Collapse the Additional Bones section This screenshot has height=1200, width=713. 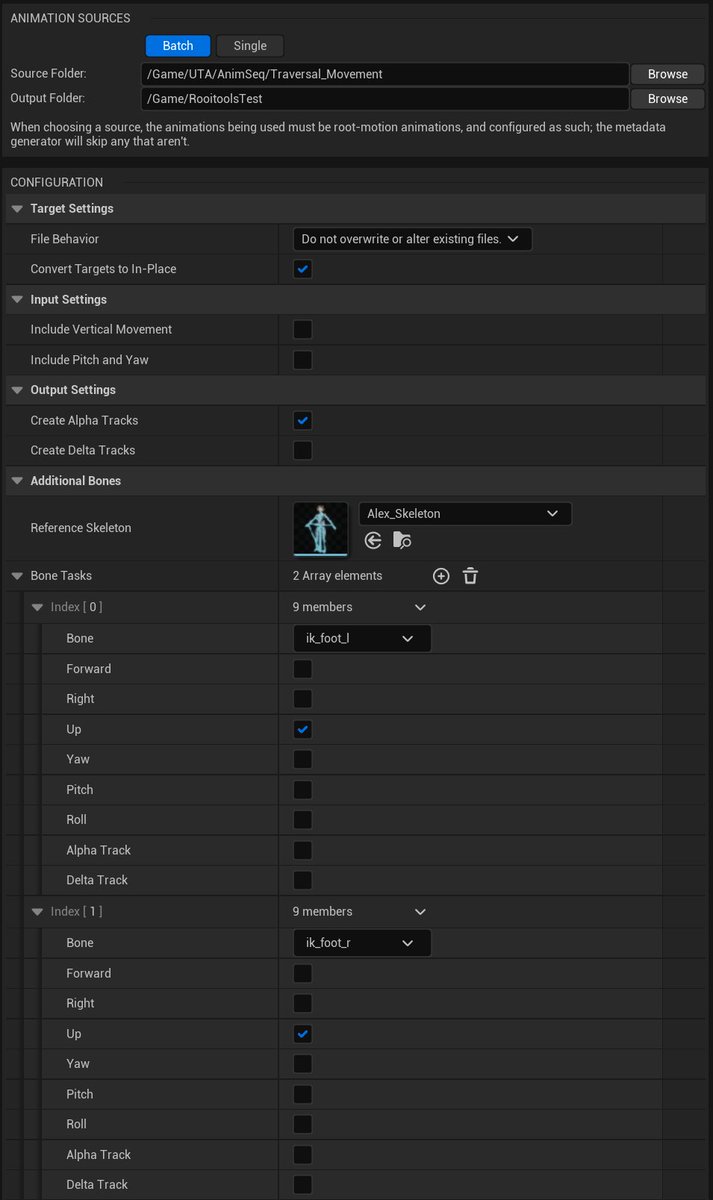pos(17,481)
